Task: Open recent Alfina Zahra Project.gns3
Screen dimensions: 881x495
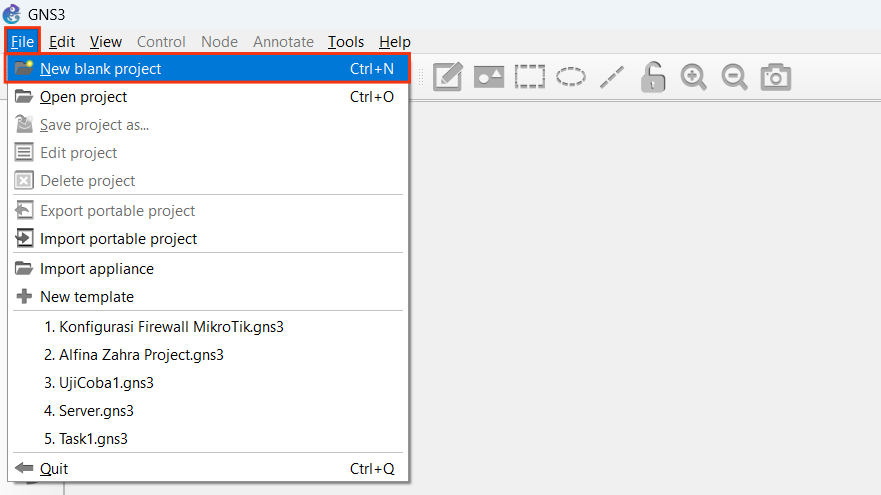Action: coord(133,355)
